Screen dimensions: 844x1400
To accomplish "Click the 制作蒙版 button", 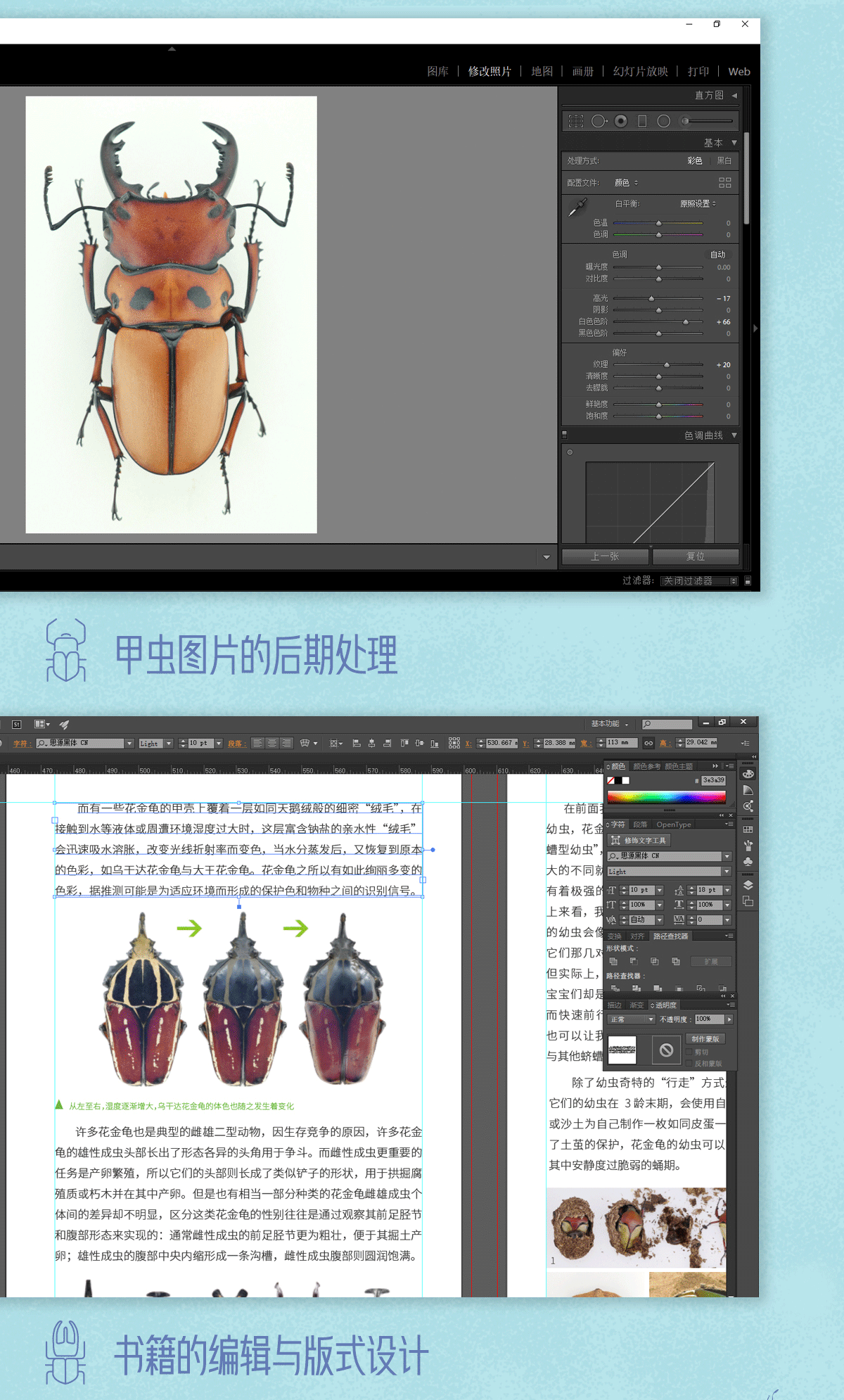I will pos(705,1039).
